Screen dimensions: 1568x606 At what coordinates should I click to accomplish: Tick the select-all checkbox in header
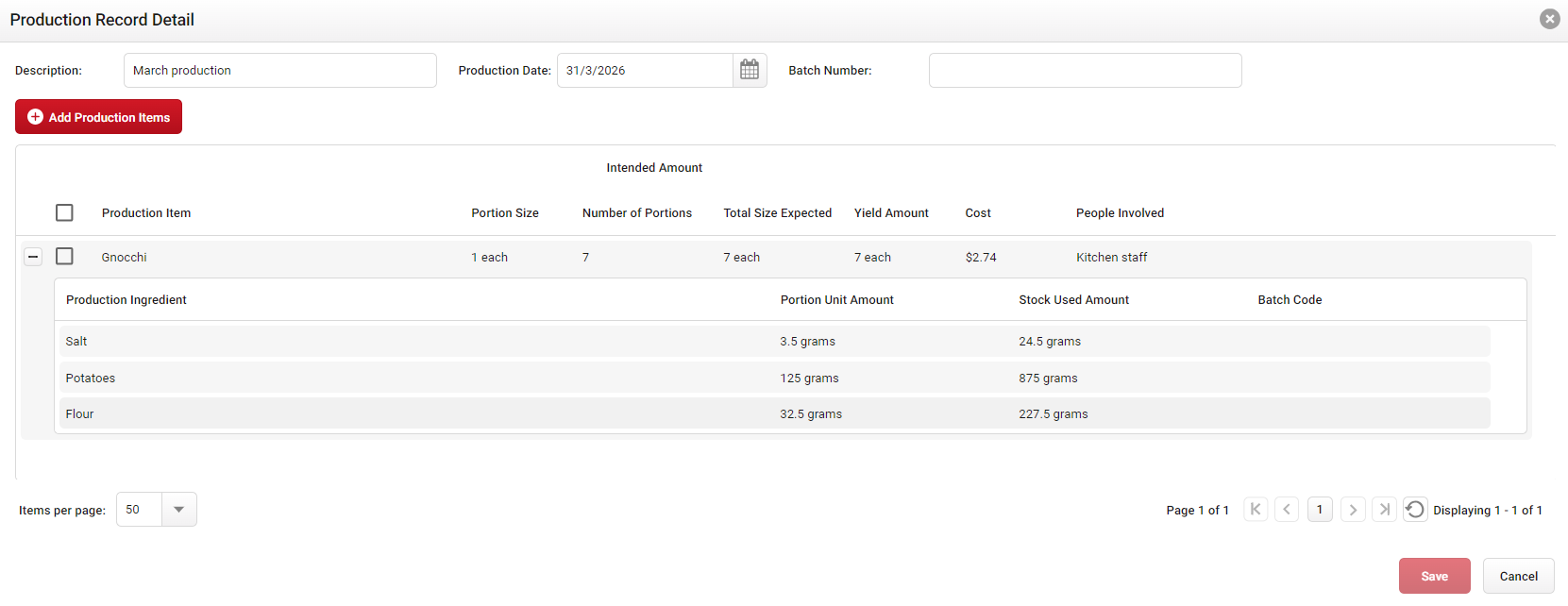coord(64,212)
